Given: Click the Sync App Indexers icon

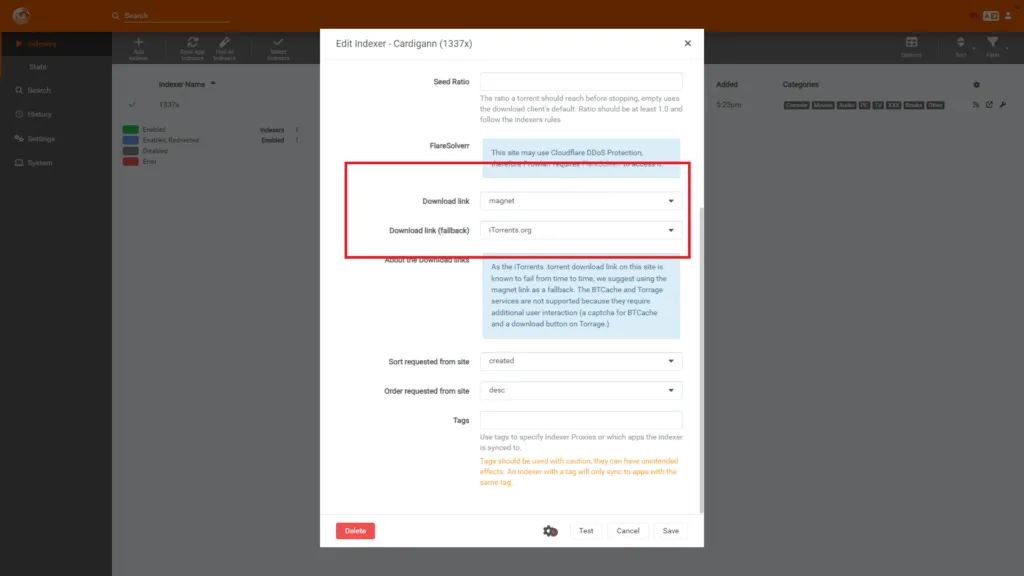Looking at the screenshot, I should [x=190, y=43].
